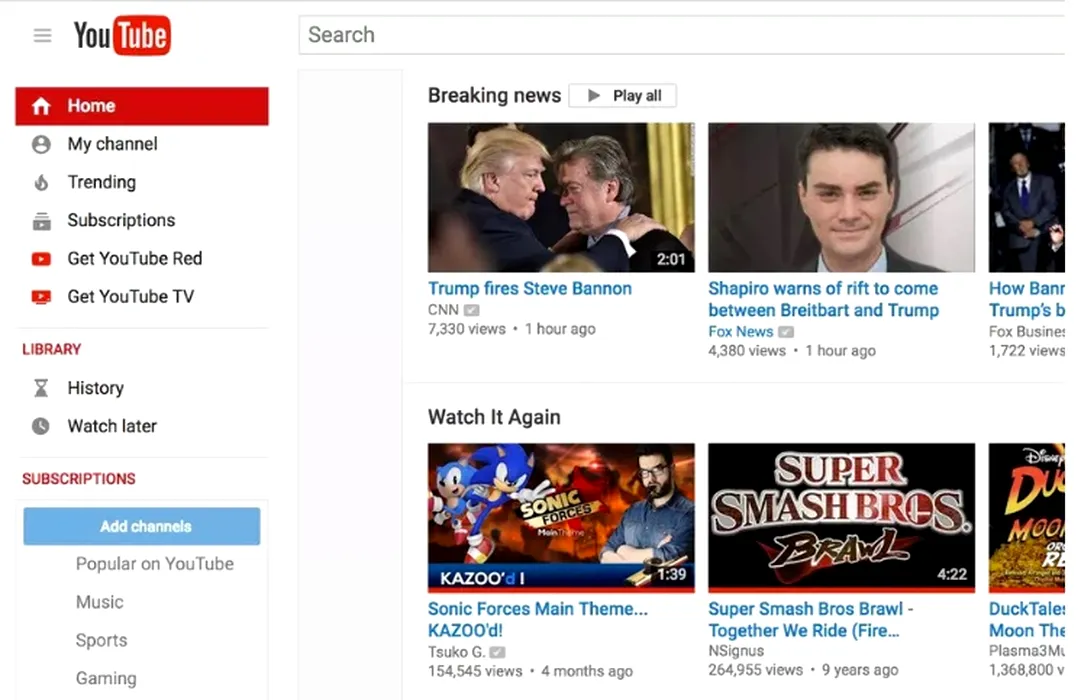Click Play all for Breaking news

click(x=623, y=96)
